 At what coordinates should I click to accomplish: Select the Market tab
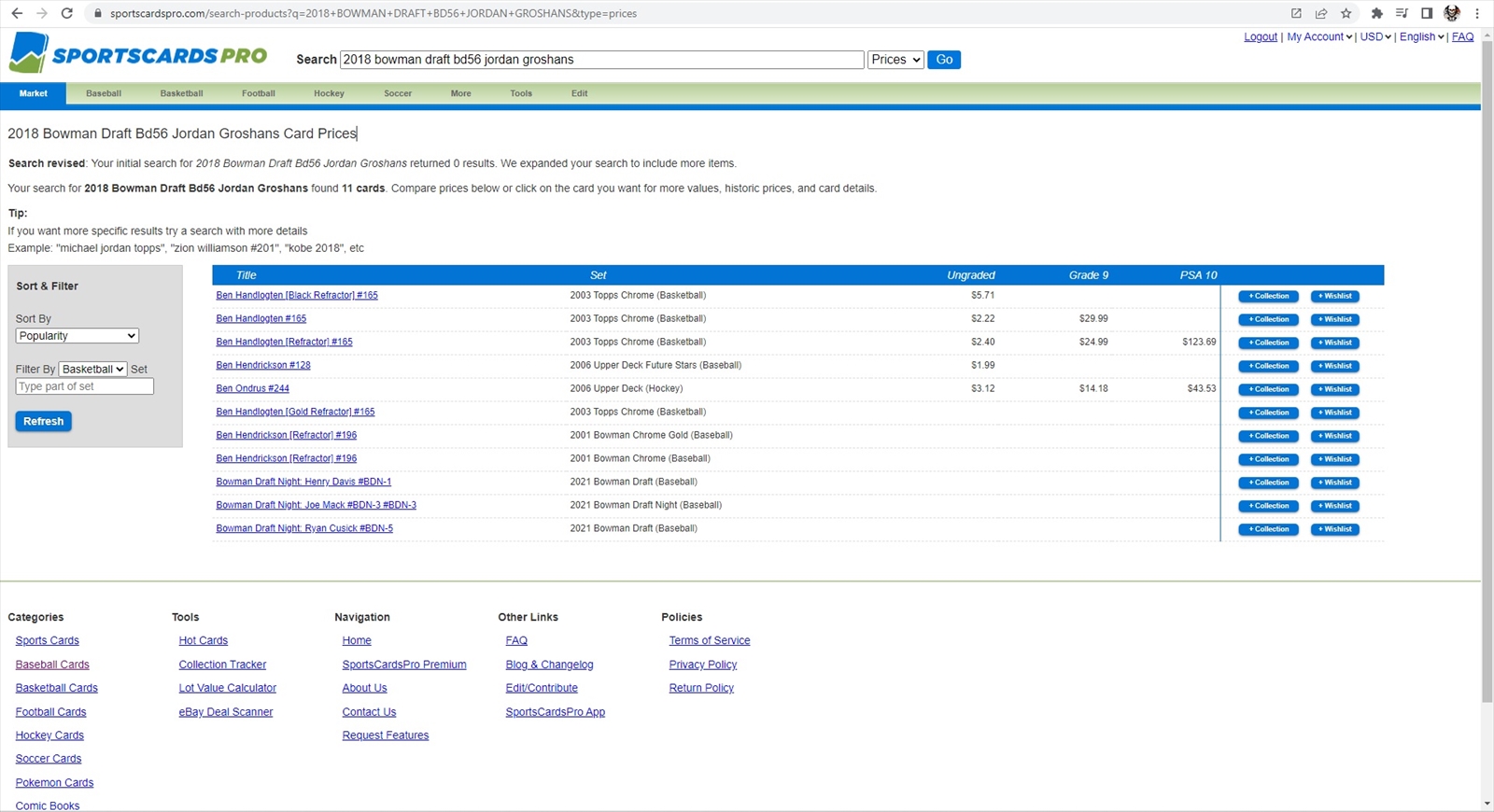point(34,93)
